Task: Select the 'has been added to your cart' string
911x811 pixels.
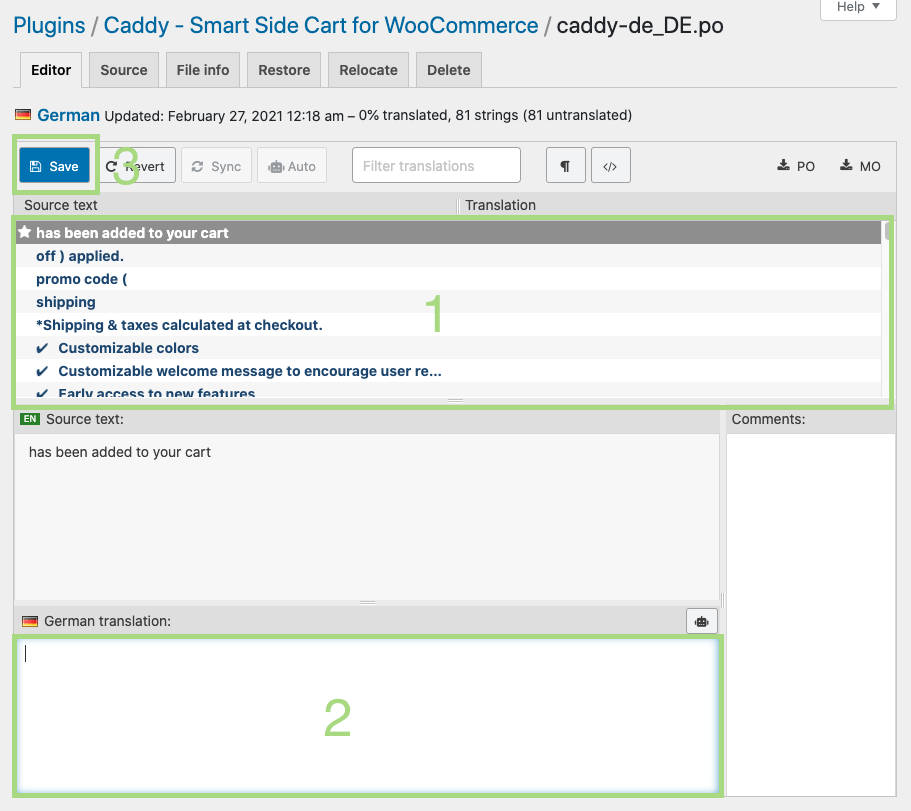Action: [x=449, y=232]
